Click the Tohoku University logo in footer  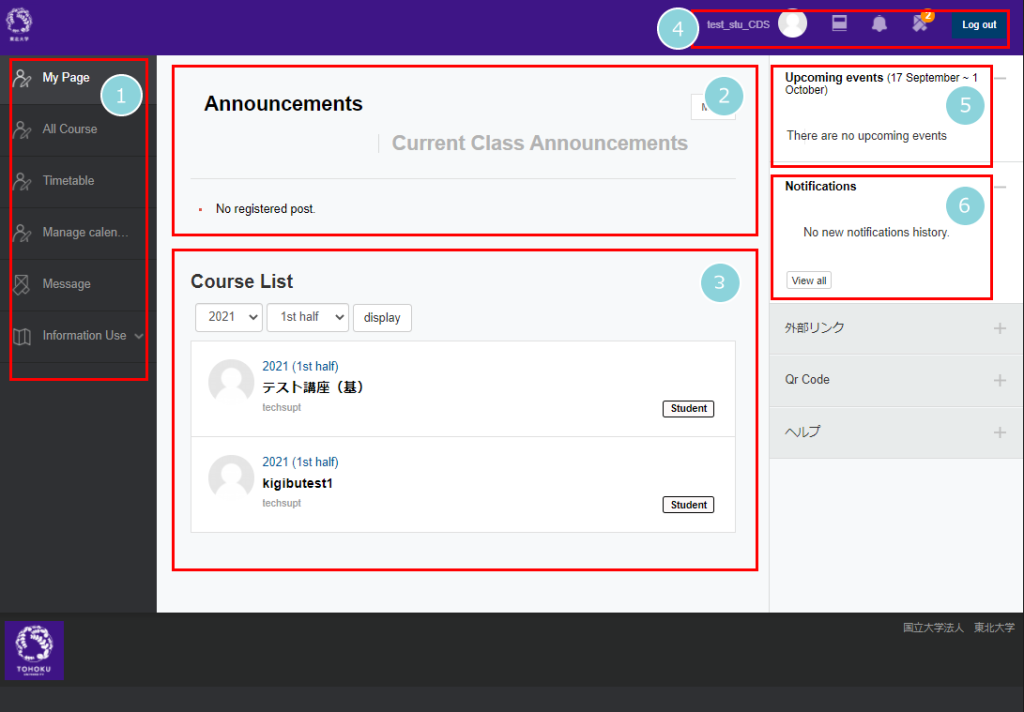point(35,650)
